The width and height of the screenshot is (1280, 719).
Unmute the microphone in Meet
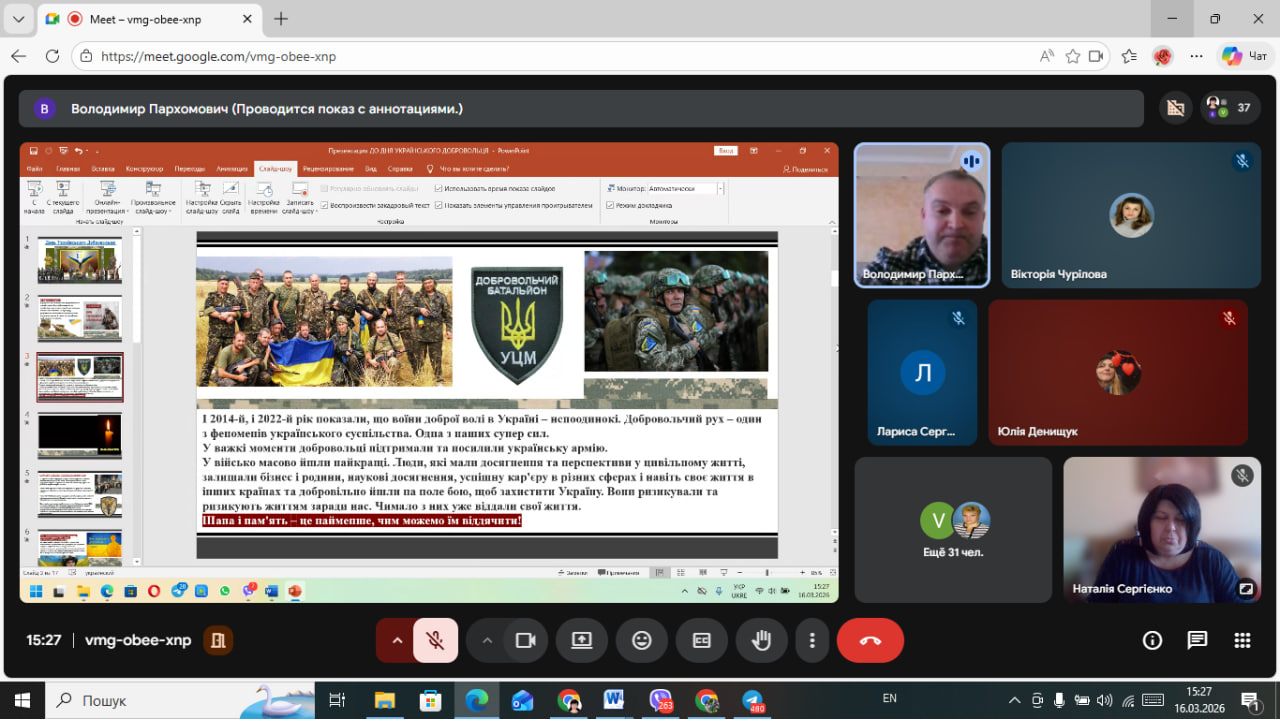tap(435, 641)
